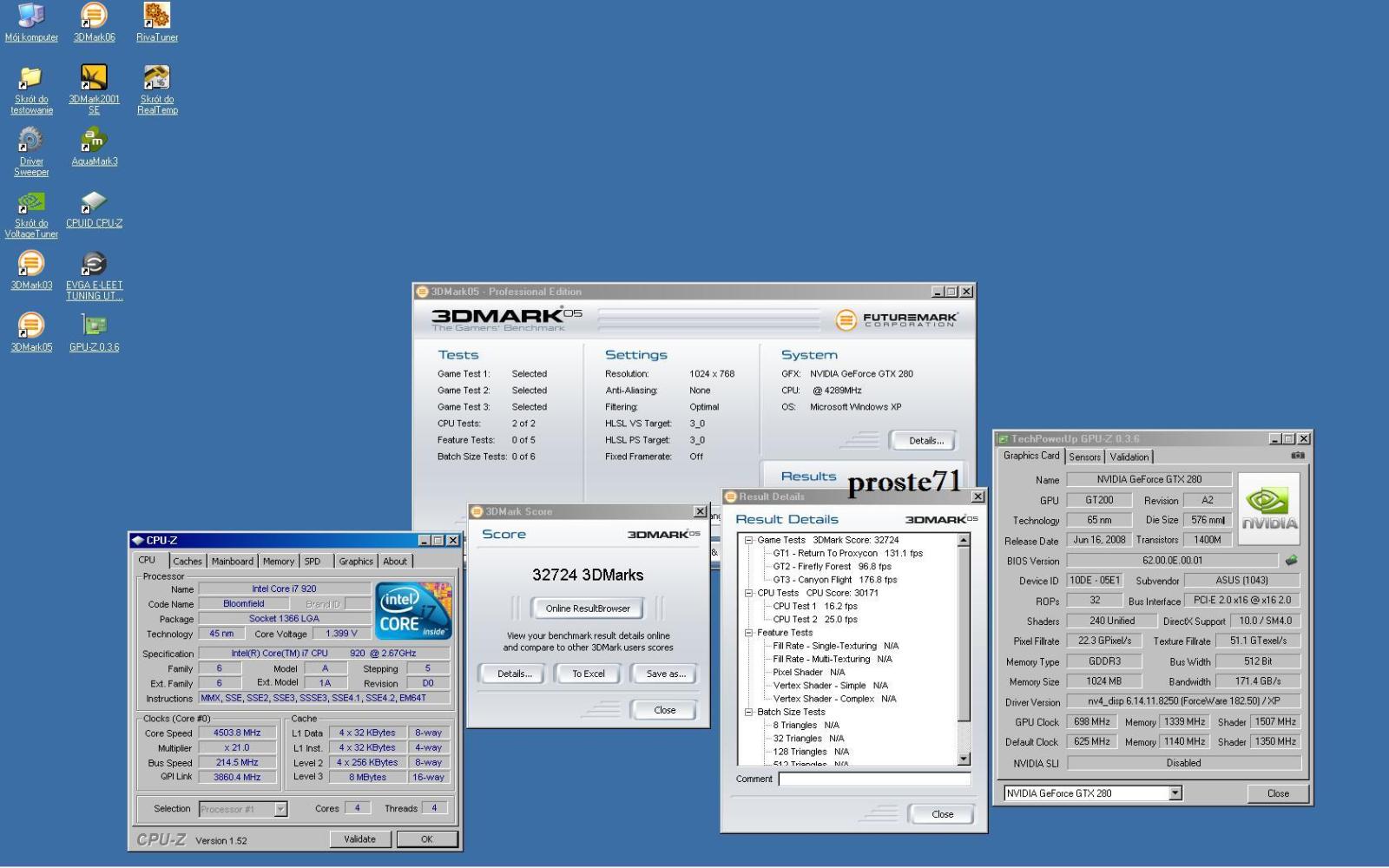
Task: Click the Futuremark logo in 3DMark05
Action: (x=897, y=320)
